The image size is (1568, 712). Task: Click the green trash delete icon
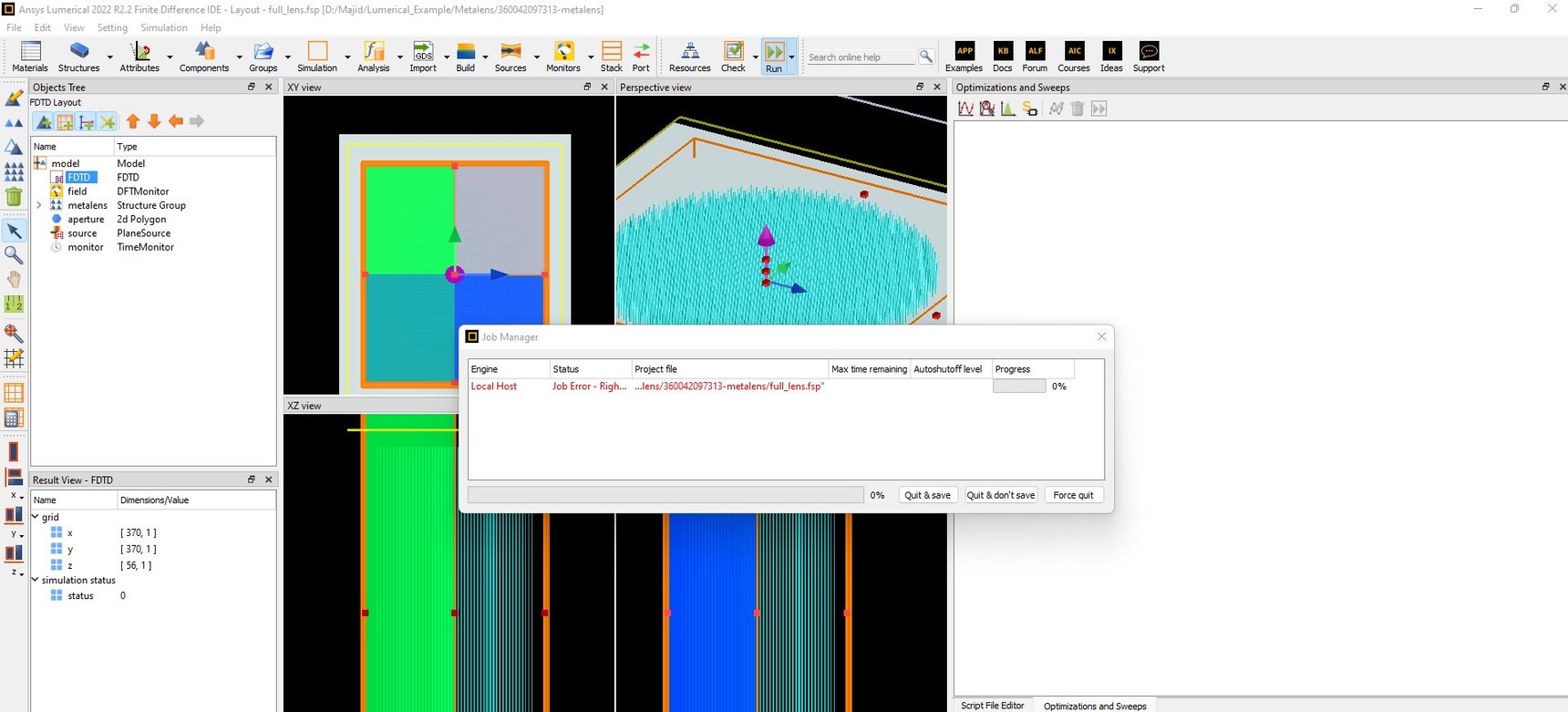[x=14, y=196]
